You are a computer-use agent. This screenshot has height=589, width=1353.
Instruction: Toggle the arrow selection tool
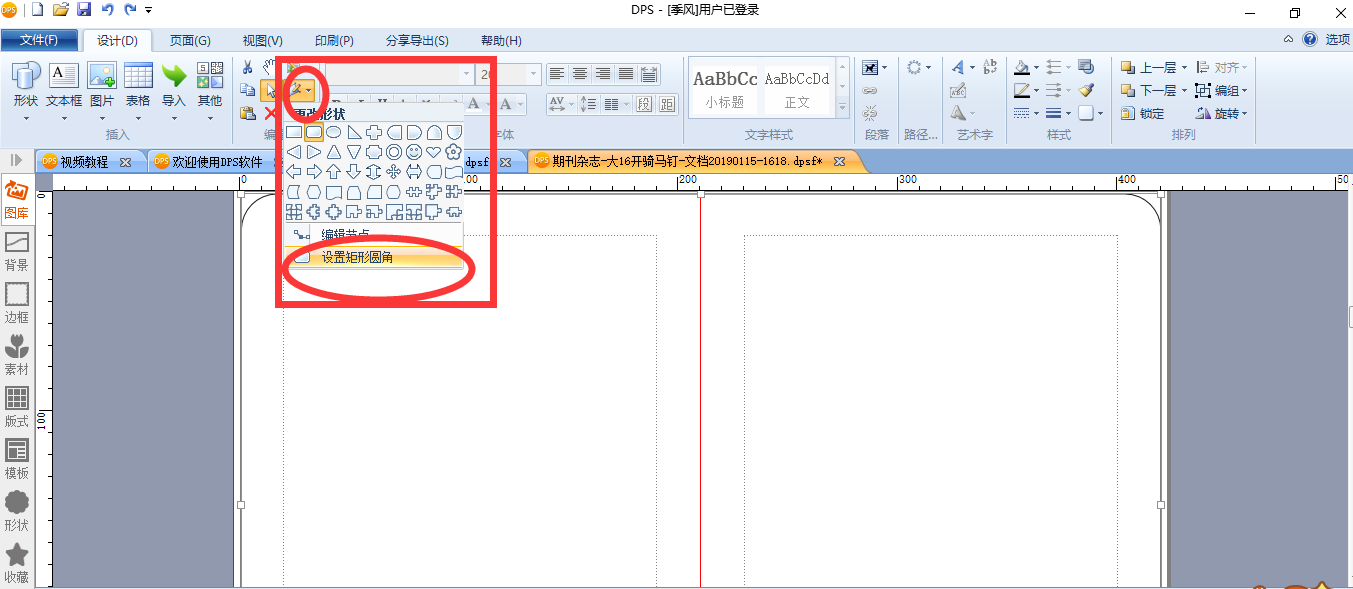pos(270,91)
